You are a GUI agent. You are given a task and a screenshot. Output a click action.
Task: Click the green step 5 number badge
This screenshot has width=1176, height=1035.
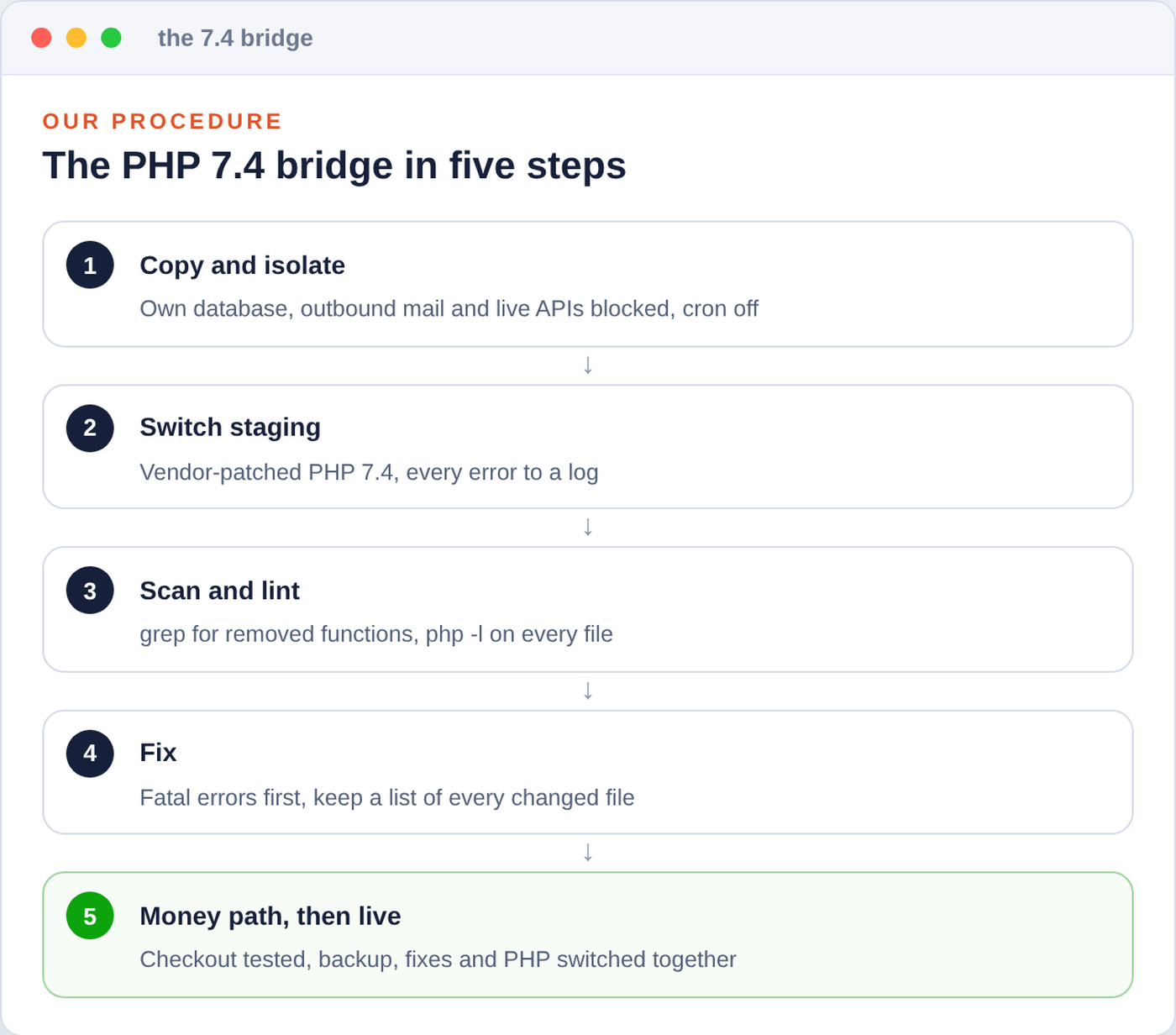pyautogui.click(x=90, y=916)
